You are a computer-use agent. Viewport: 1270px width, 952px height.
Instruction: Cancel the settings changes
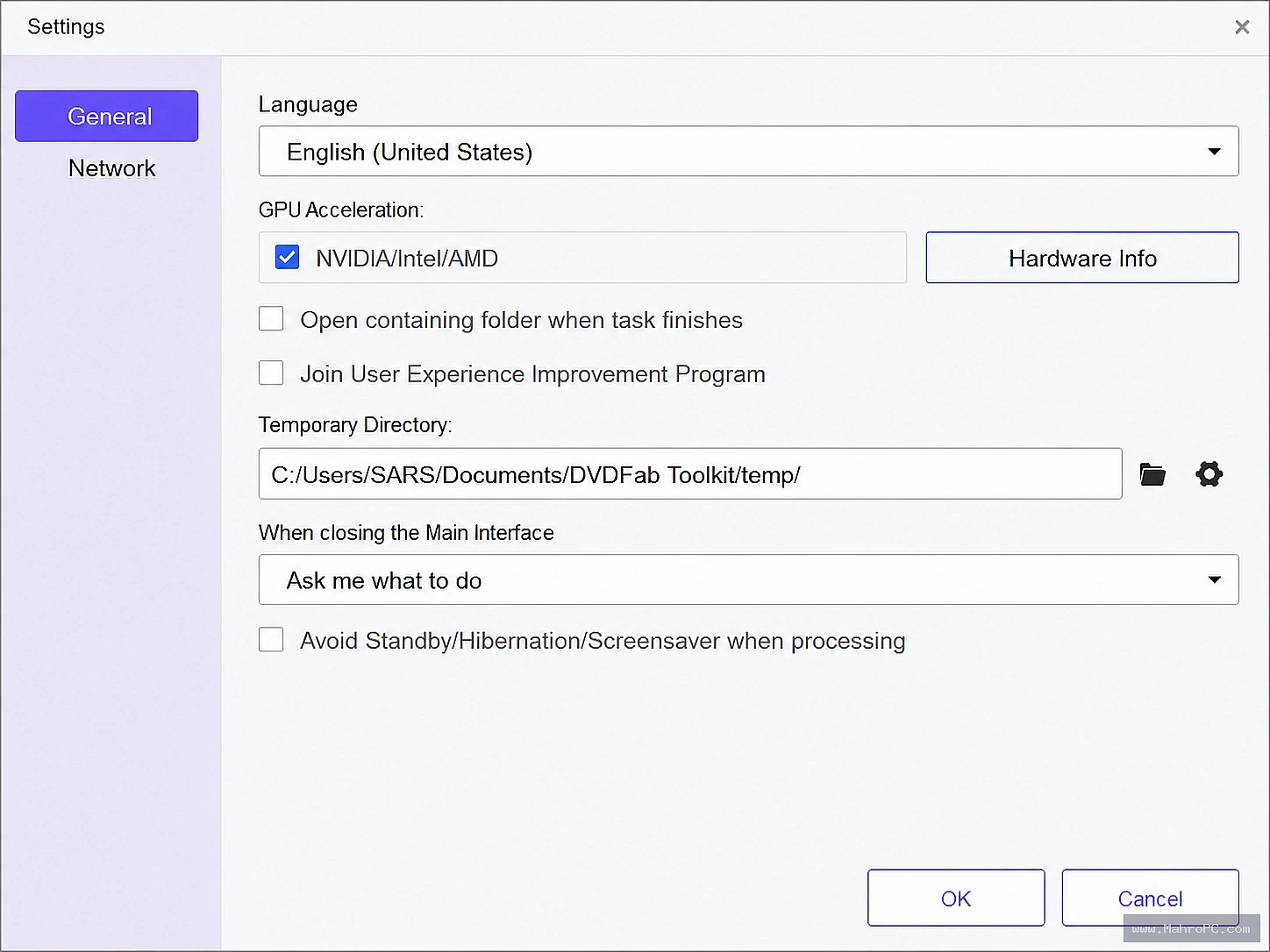1150,898
